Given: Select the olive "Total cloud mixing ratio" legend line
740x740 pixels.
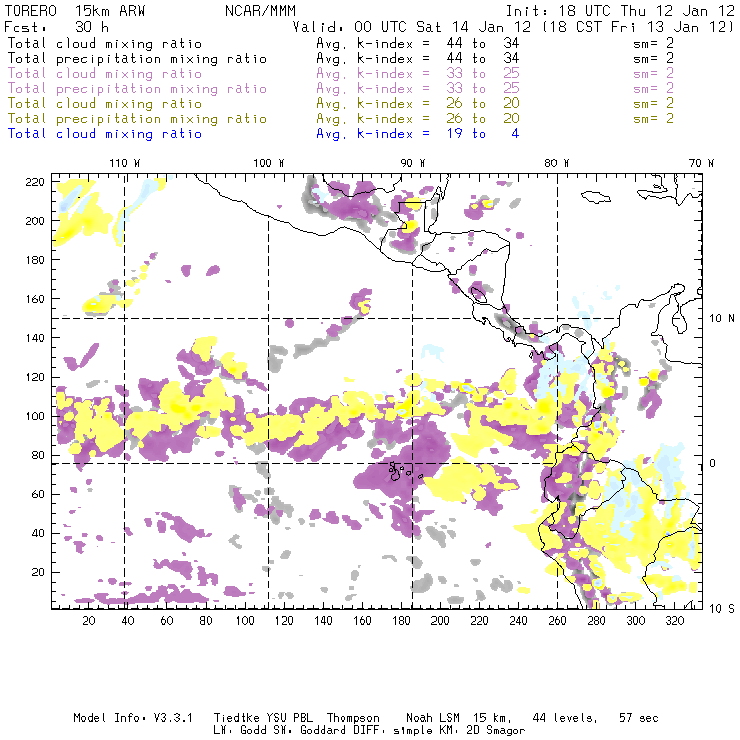Looking at the screenshot, I should coord(105,103).
